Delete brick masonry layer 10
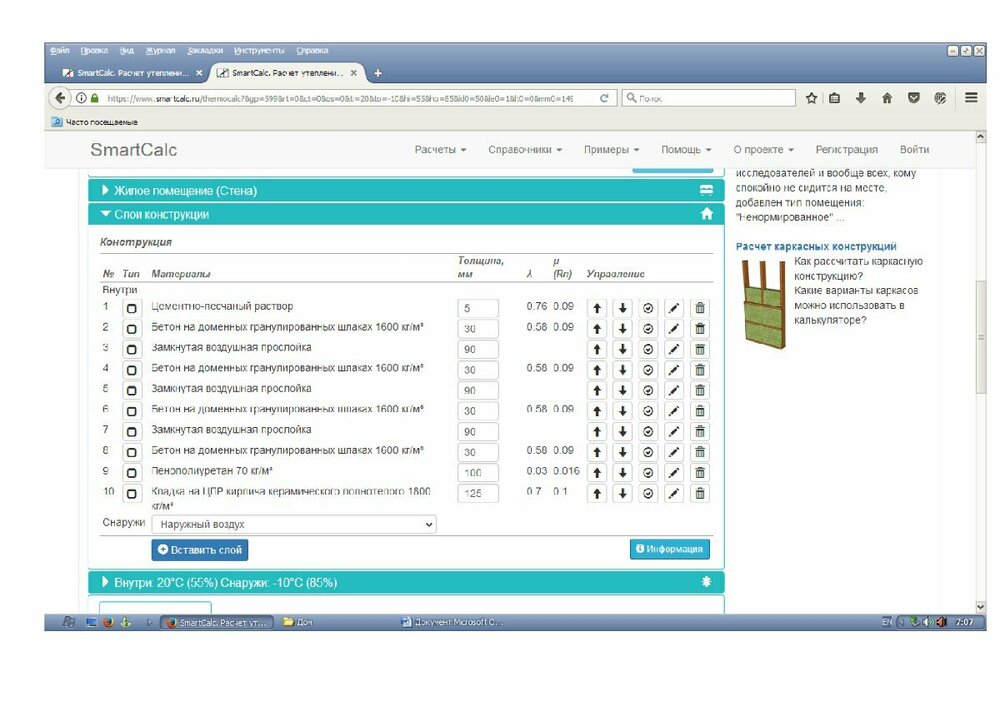1000x706 pixels. [x=700, y=494]
